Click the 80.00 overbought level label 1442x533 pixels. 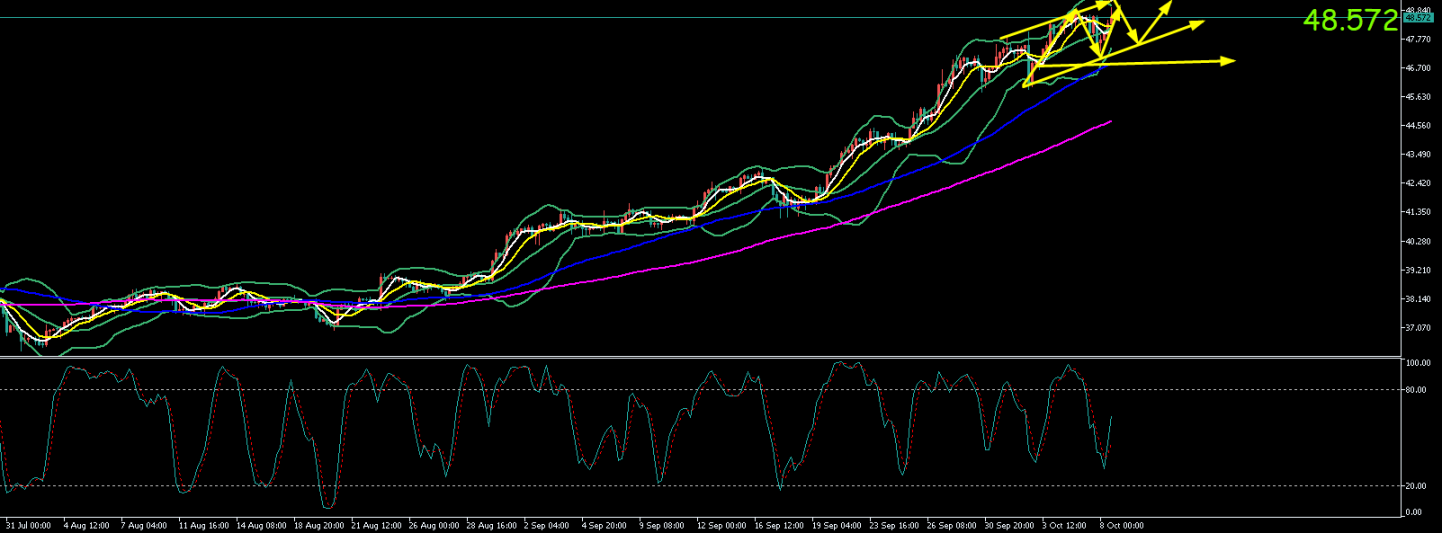click(1417, 390)
